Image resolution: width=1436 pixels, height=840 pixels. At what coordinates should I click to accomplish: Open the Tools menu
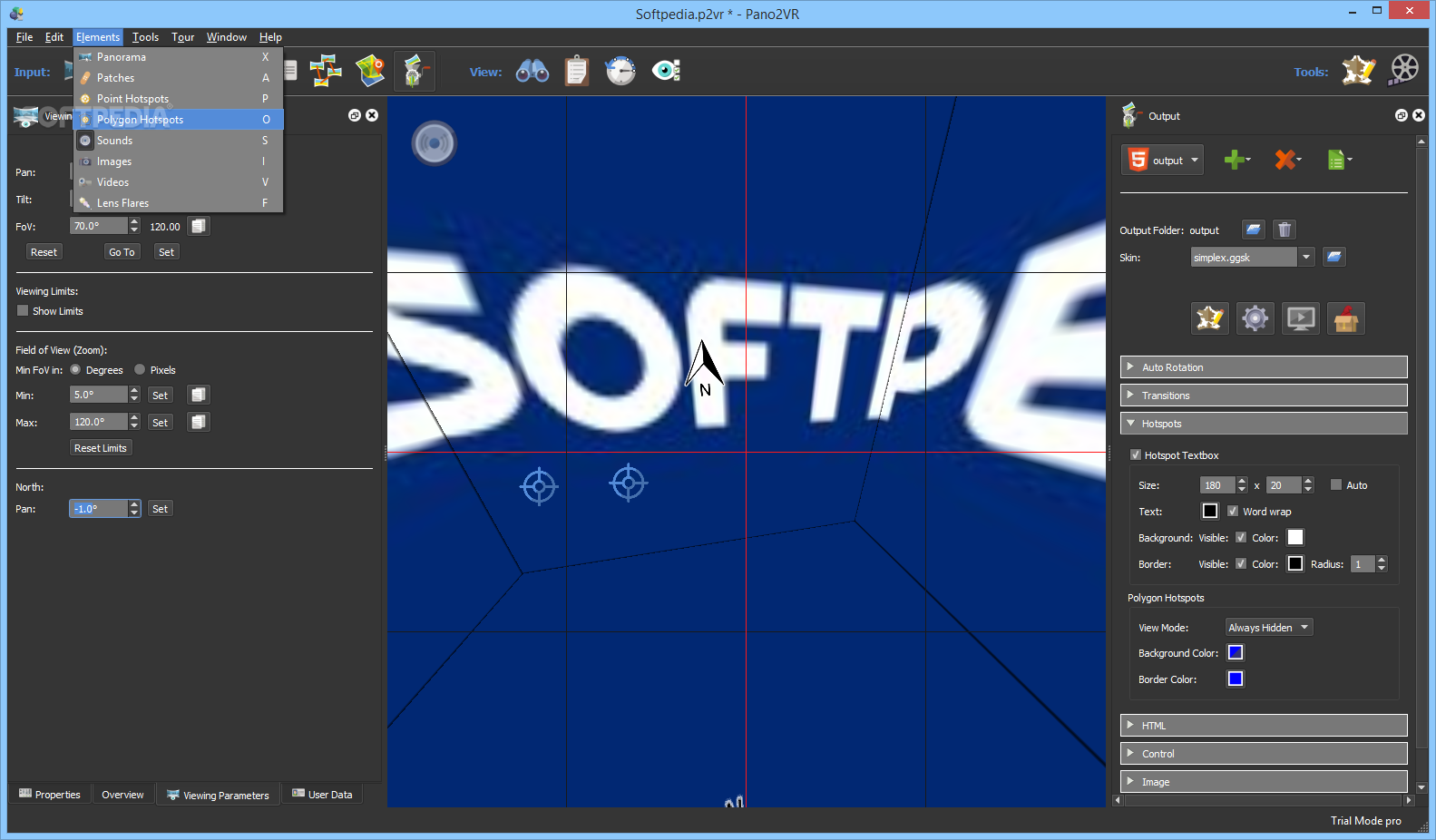click(x=145, y=37)
